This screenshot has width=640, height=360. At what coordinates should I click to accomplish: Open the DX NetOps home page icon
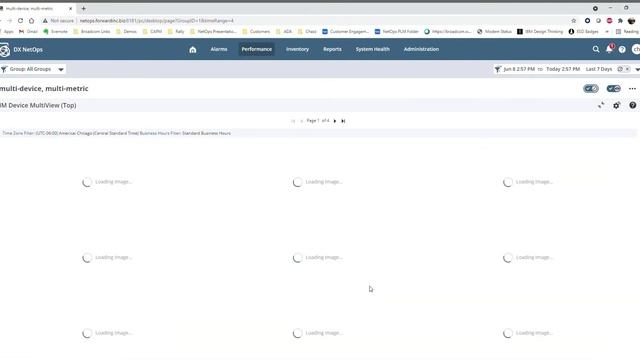pyautogui.click(x=193, y=49)
